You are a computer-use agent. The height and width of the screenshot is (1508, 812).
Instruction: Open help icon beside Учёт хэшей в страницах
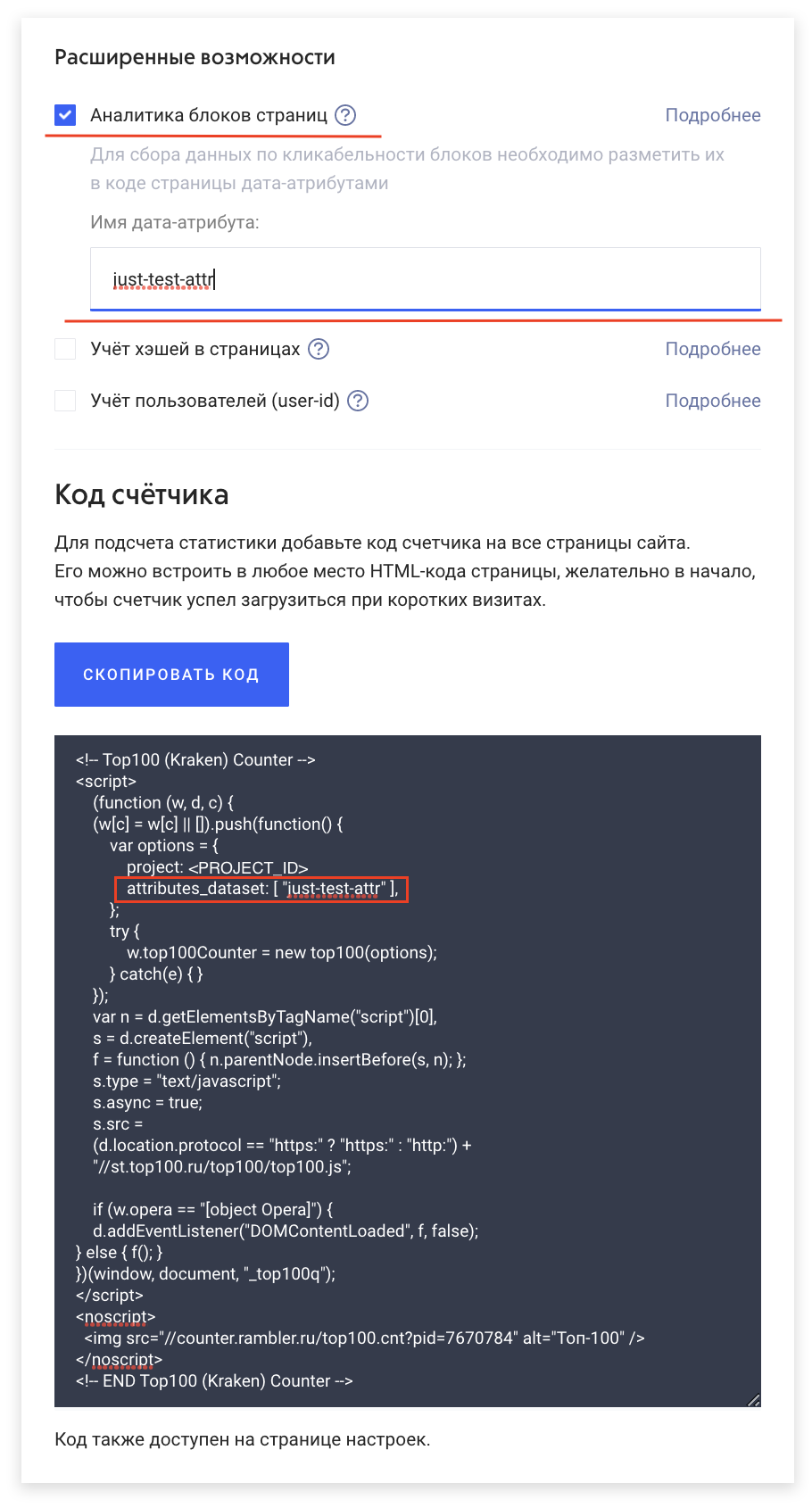point(319,349)
